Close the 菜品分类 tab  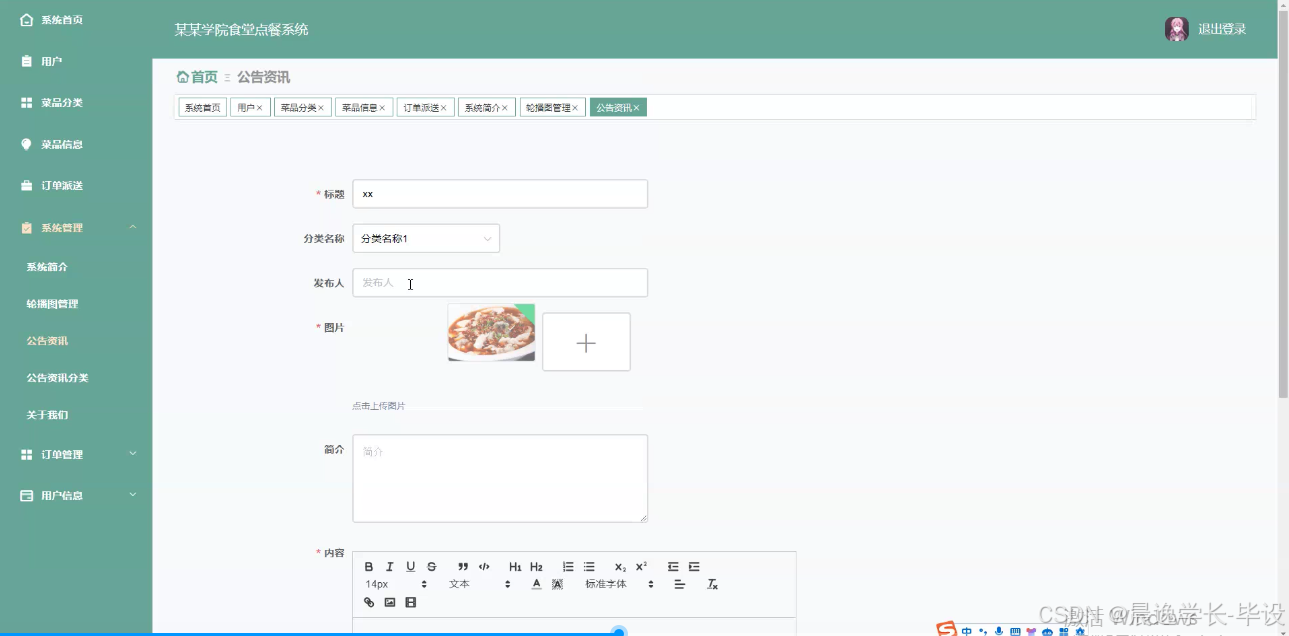(x=321, y=108)
